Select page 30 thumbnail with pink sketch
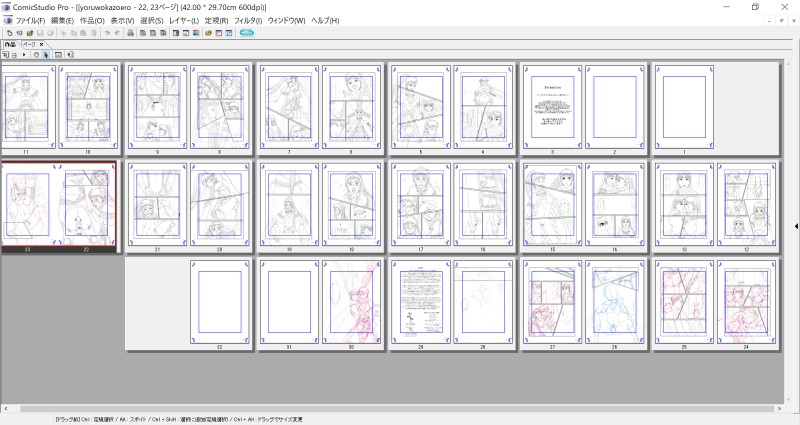Screen dimensions: 800x425 click(352, 302)
